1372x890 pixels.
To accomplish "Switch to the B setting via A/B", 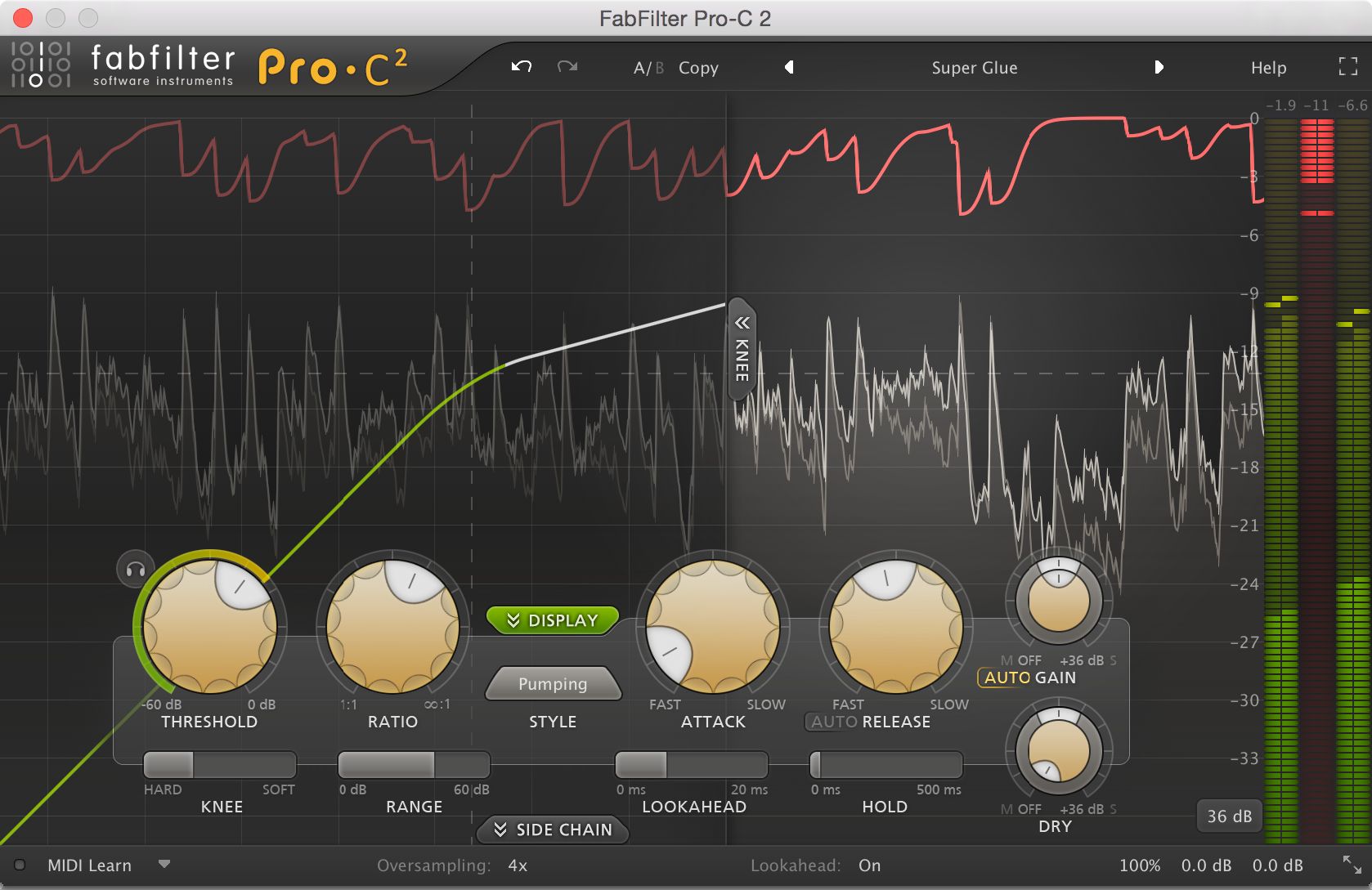I will [x=658, y=68].
